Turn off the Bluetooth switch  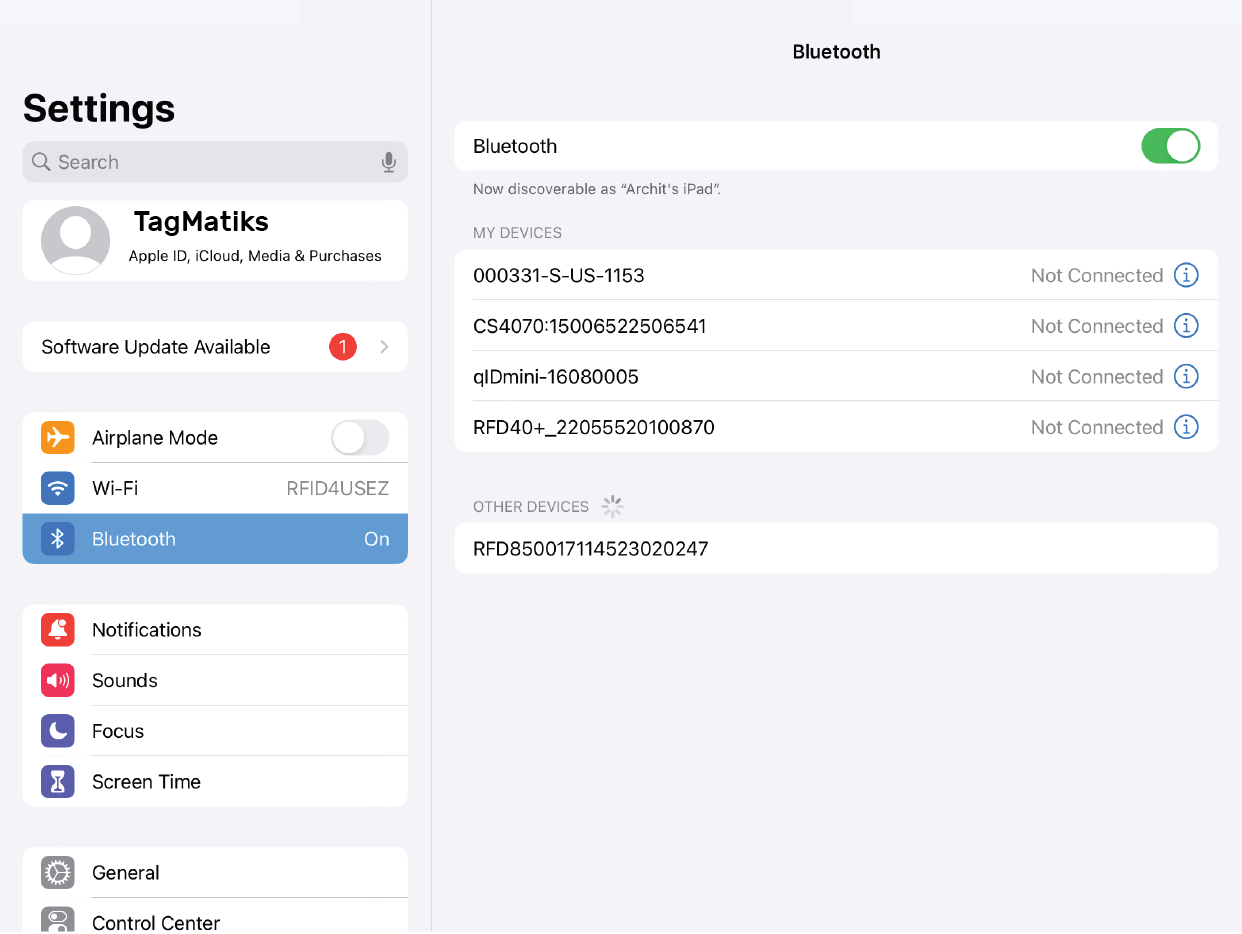(x=1170, y=146)
